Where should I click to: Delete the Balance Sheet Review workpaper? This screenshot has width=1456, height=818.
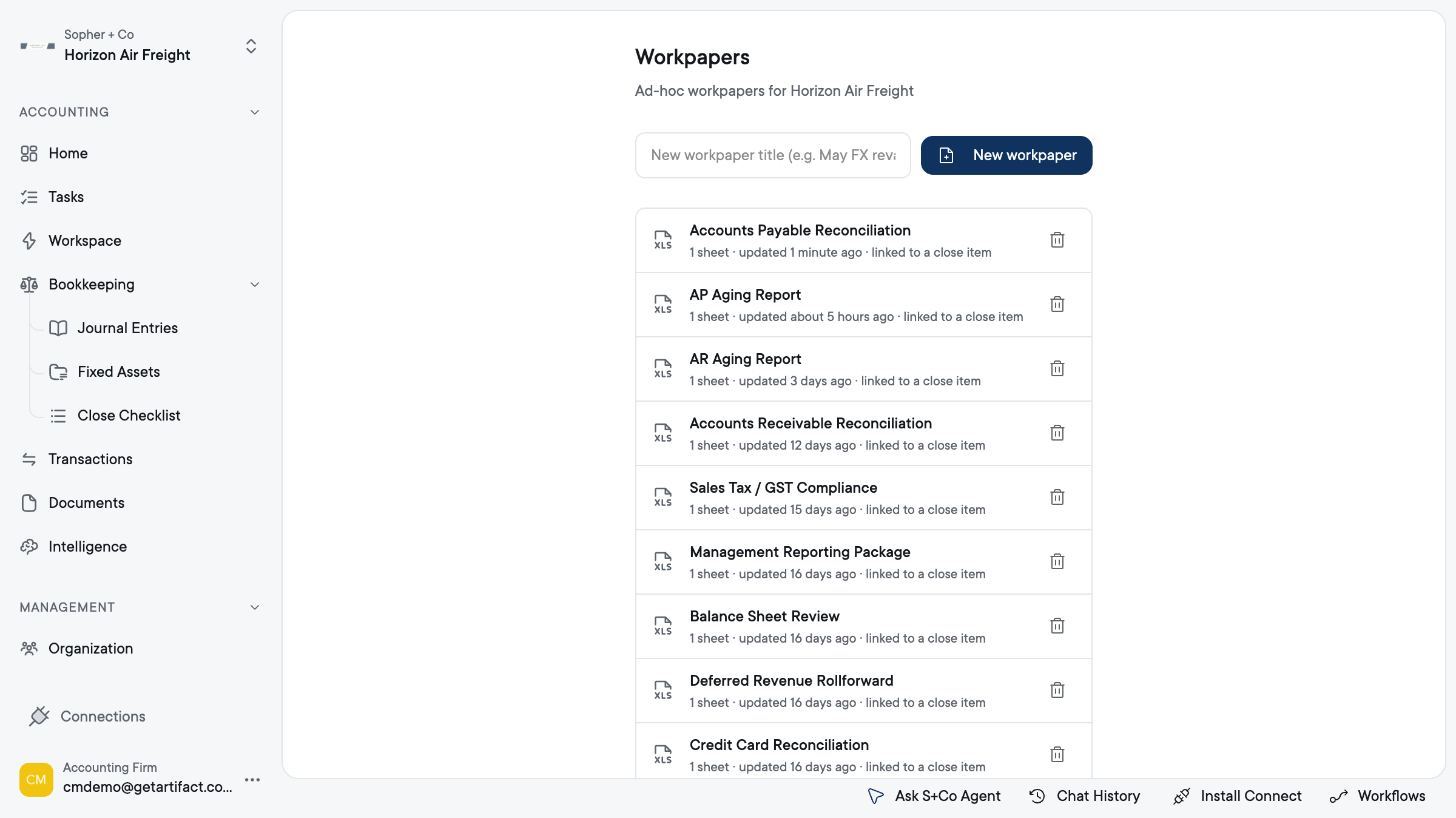(x=1057, y=626)
